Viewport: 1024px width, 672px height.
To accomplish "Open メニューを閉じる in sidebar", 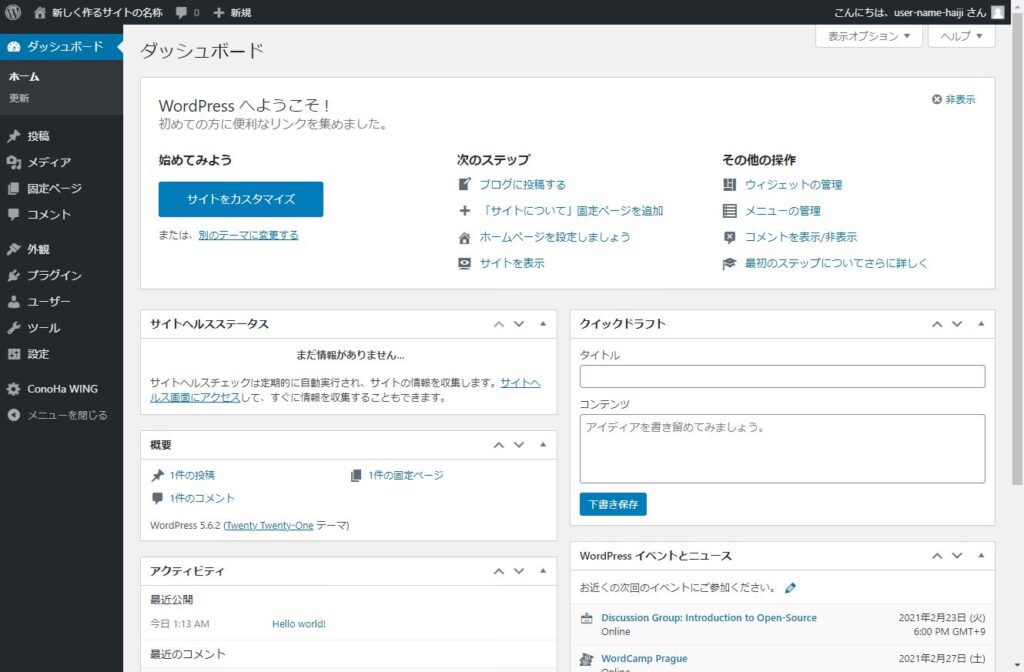I will 61,415.
